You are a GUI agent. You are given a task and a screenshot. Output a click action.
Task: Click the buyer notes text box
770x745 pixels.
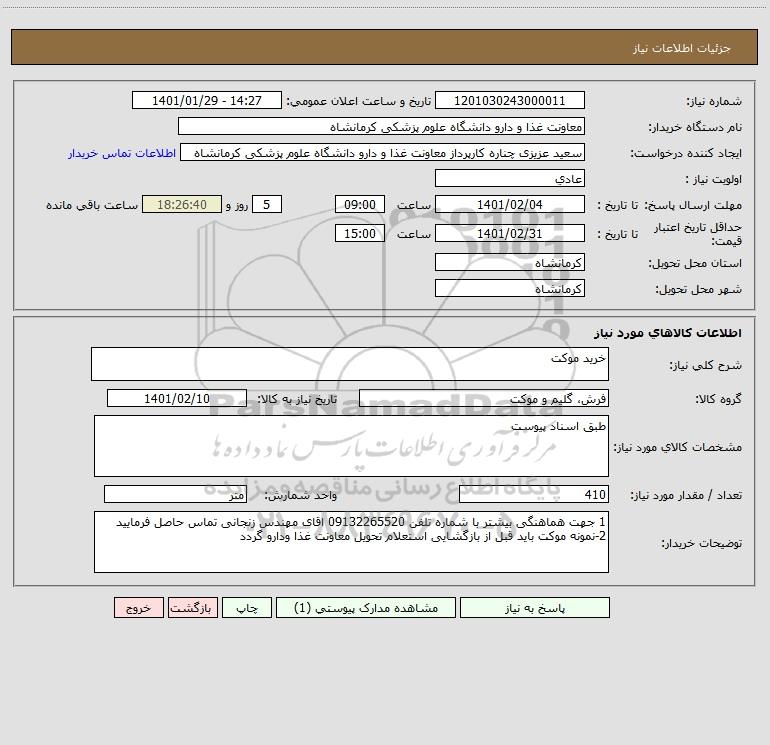(351, 542)
